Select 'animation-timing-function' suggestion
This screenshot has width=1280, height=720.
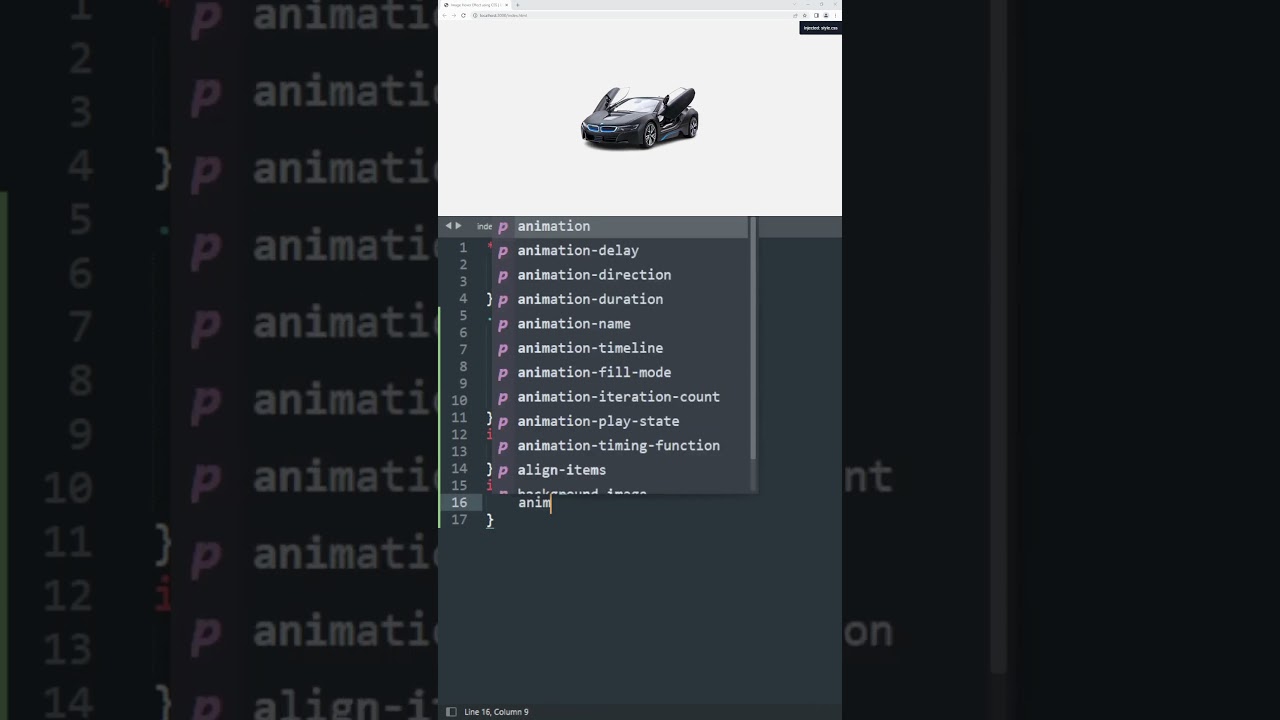(620, 445)
